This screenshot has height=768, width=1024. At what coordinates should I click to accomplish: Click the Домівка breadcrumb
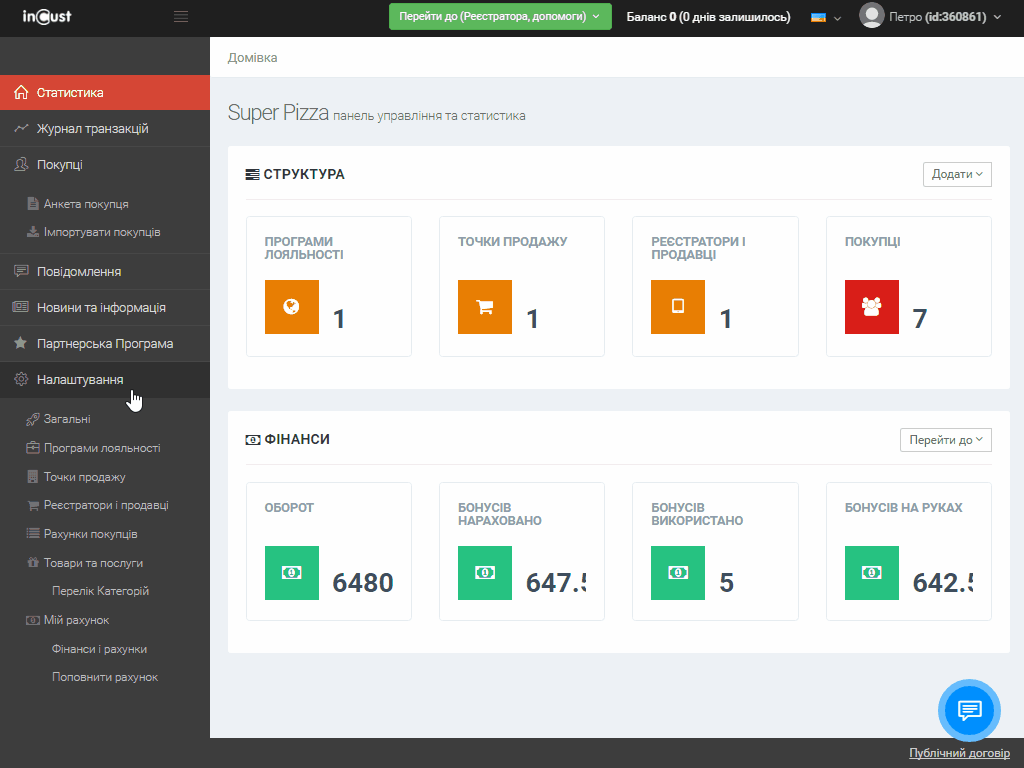coord(252,58)
